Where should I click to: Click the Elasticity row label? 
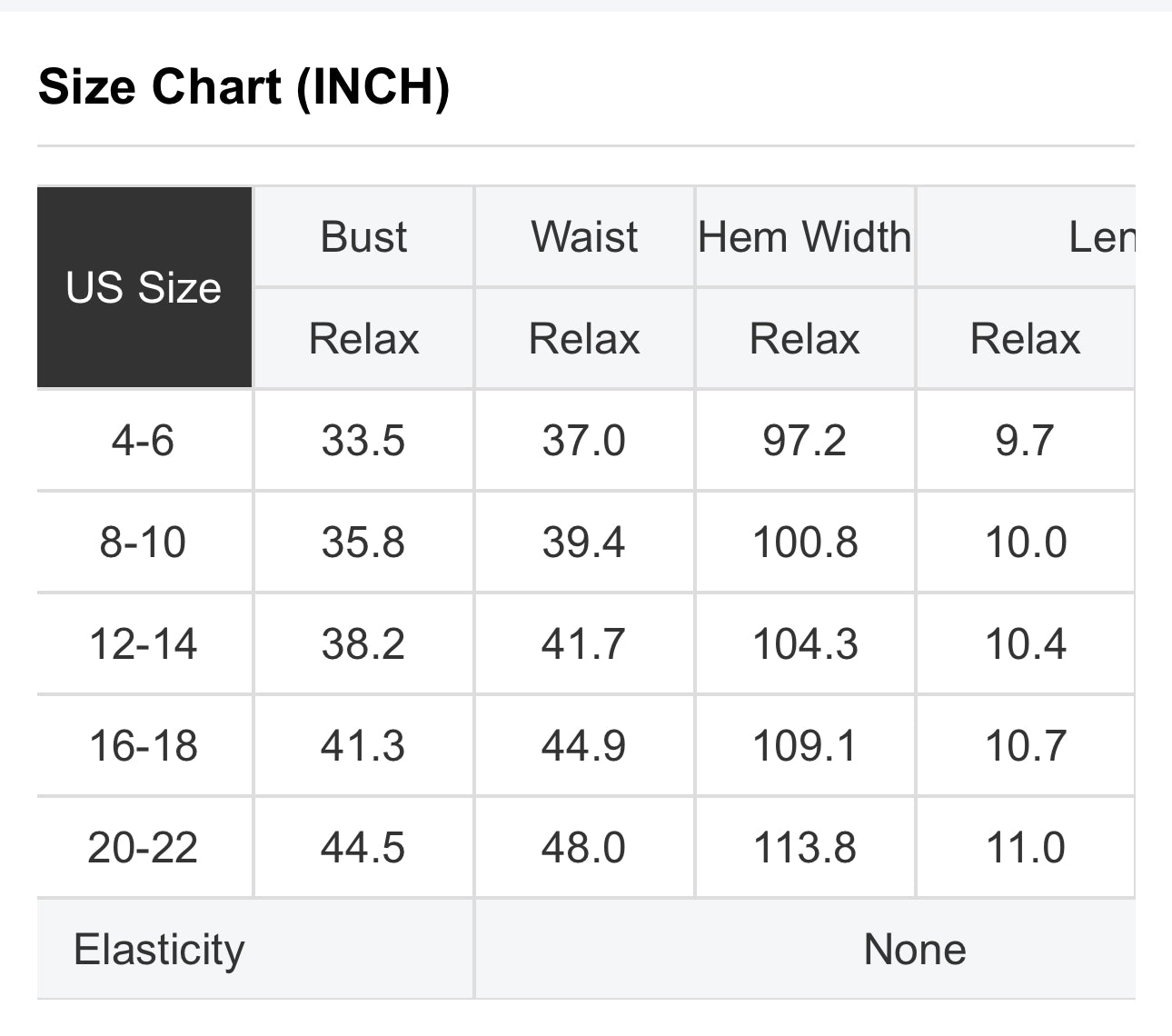pyautogui.click(x=159, y=950)
